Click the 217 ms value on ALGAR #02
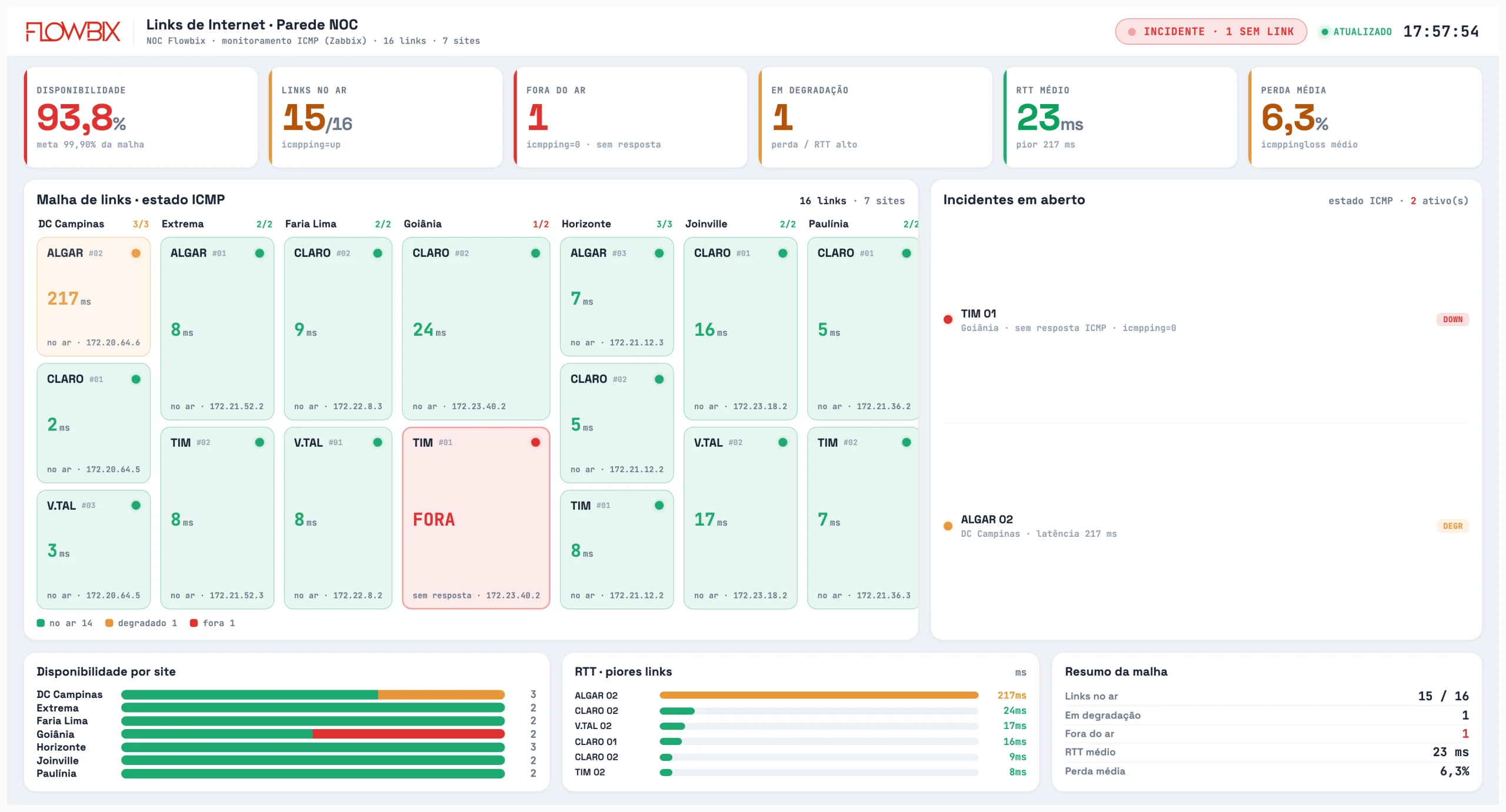1506x812 pixels. click(69, 299)
